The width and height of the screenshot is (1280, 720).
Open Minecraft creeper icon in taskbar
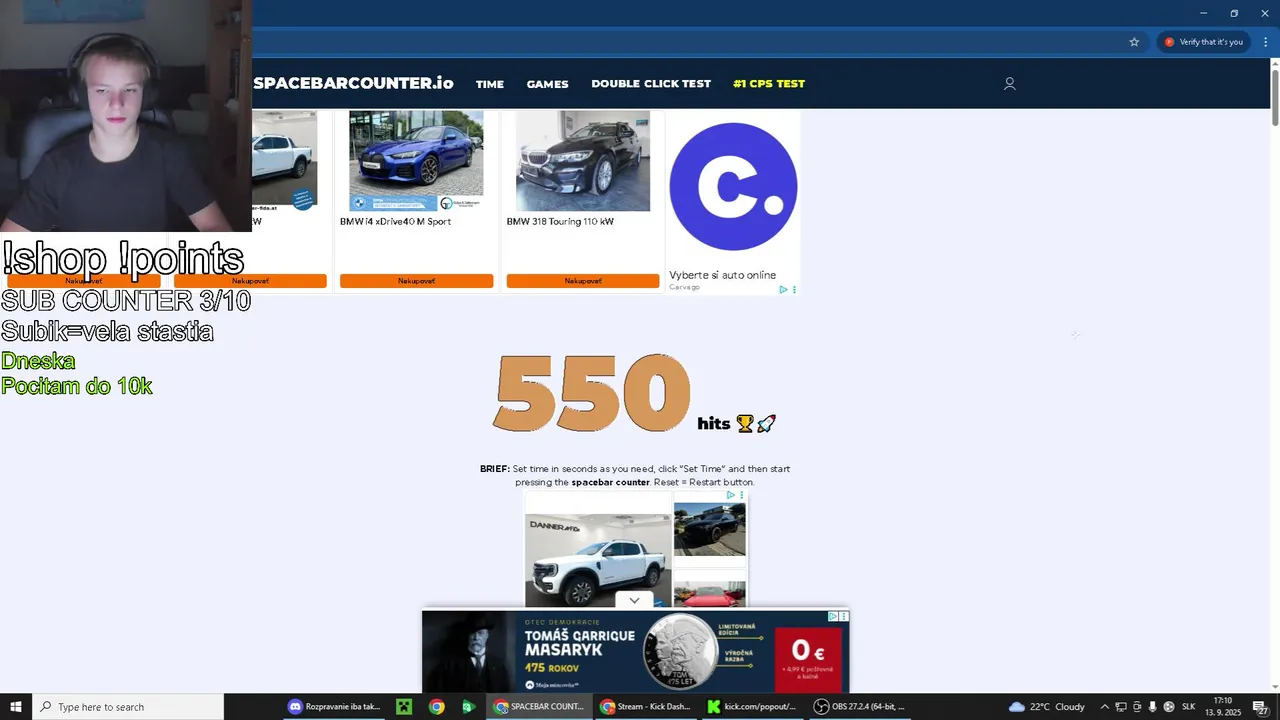[x=404, y=707]
